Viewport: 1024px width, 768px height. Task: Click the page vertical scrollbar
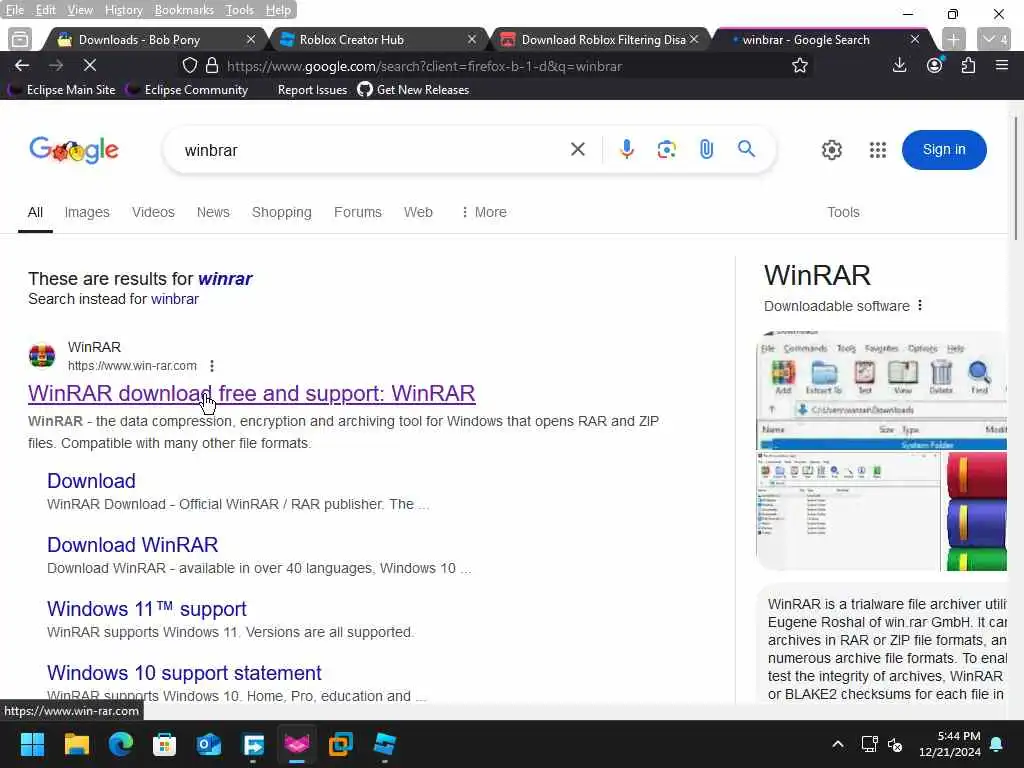point(1016,180)
